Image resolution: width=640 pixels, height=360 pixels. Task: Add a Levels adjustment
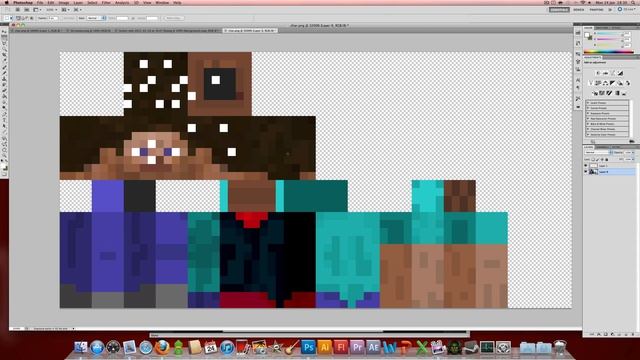606,73
